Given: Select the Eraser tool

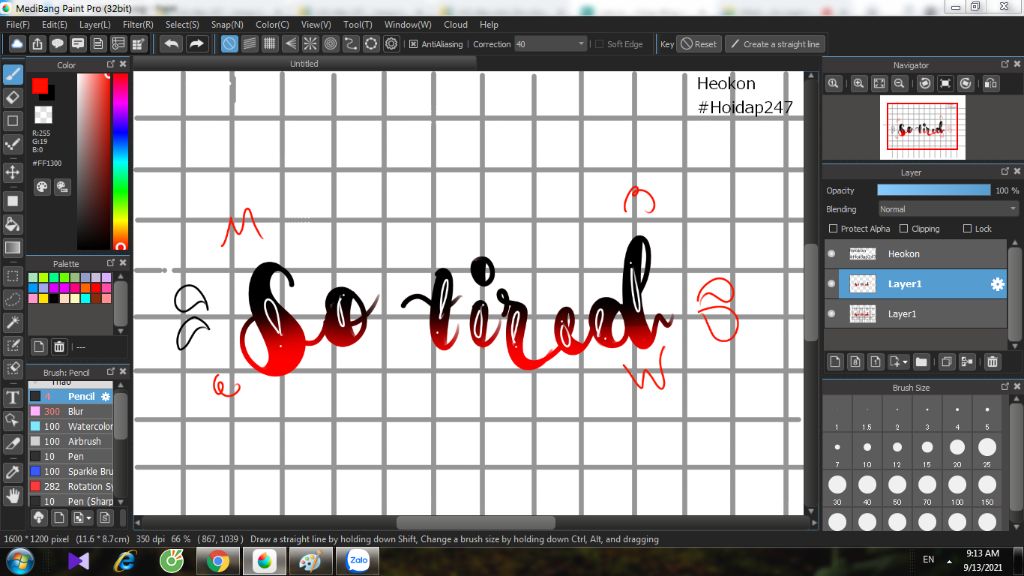Looking at the screenshot, I should pyautogui.click(x=13, y=97).
